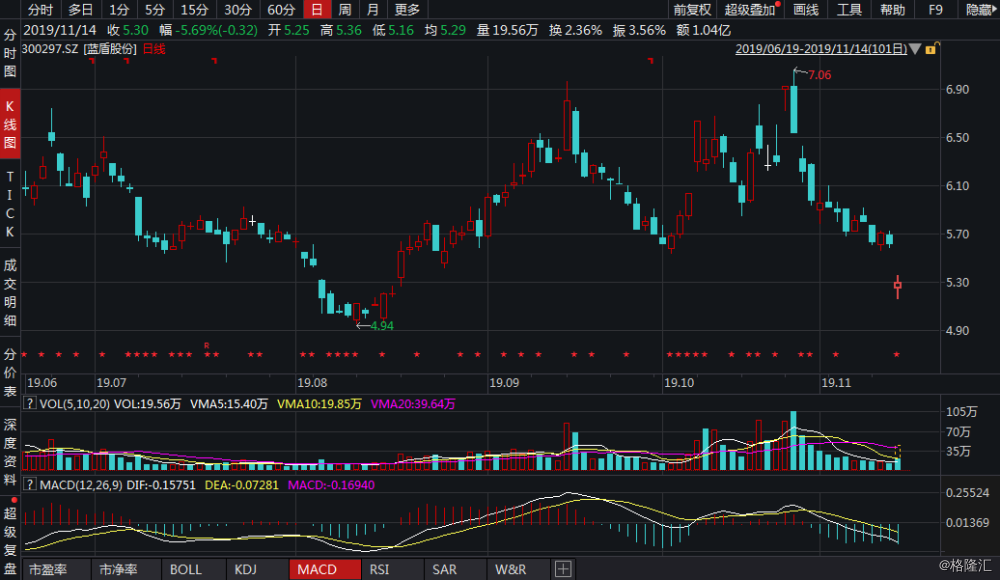Show the KDJ indicator

pyautogui.click(x=246, y=569)
